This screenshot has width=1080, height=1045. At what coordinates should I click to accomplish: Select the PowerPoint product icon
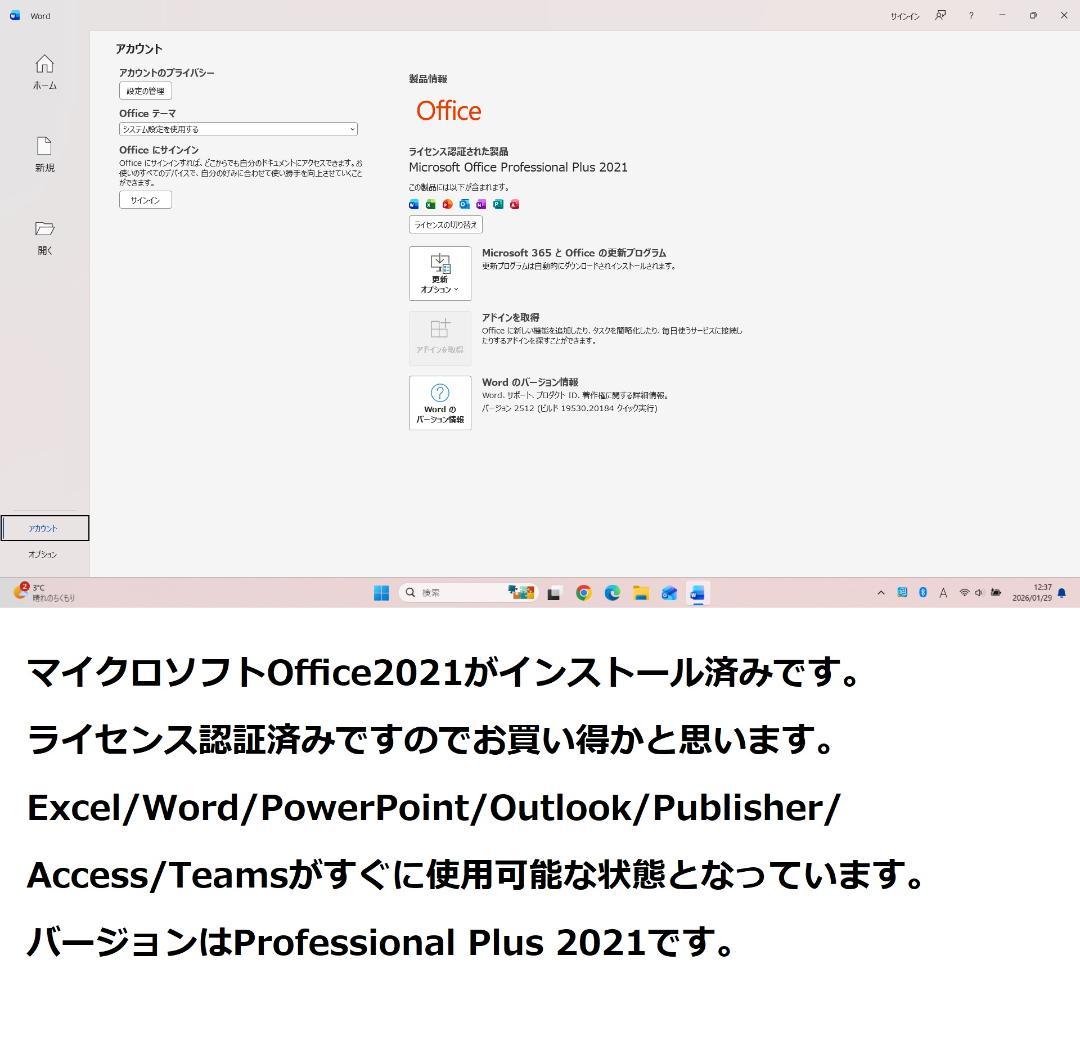(x=446, y=204)
